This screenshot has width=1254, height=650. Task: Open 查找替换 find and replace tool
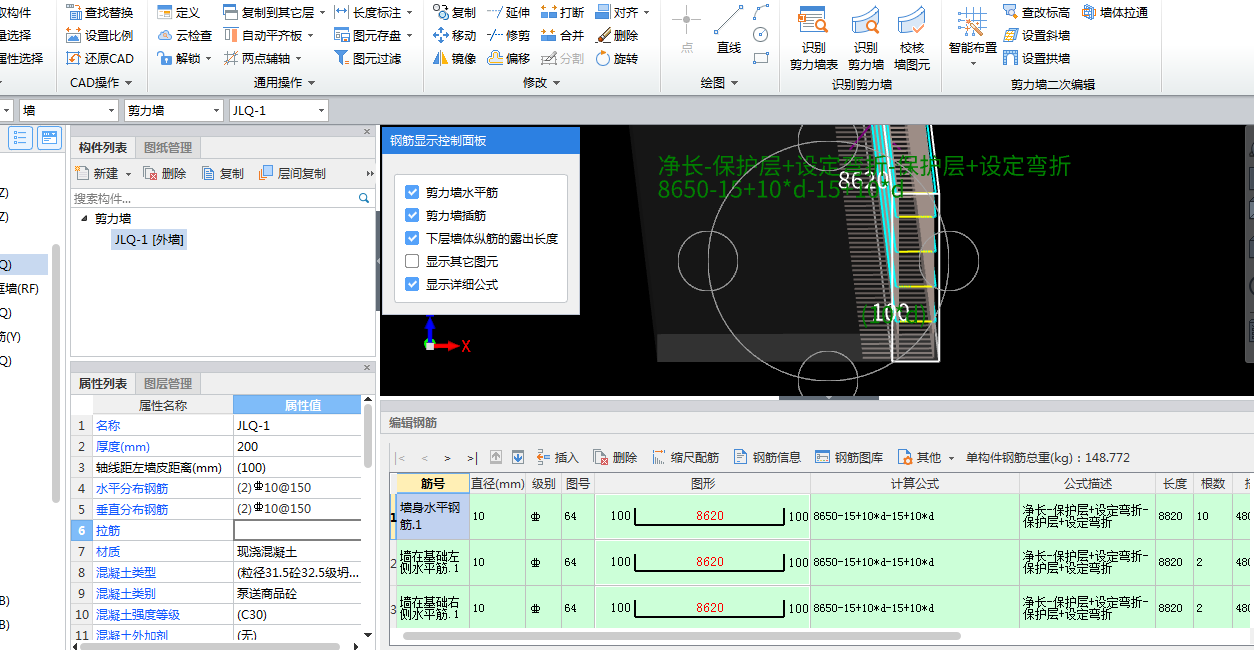tap(100, 12)
